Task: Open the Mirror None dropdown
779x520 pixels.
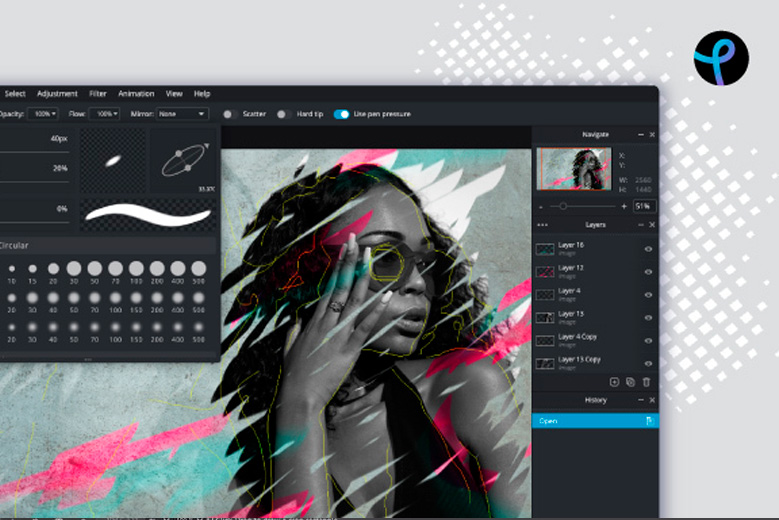Action: pyautogui.click(x=182, y=114)
